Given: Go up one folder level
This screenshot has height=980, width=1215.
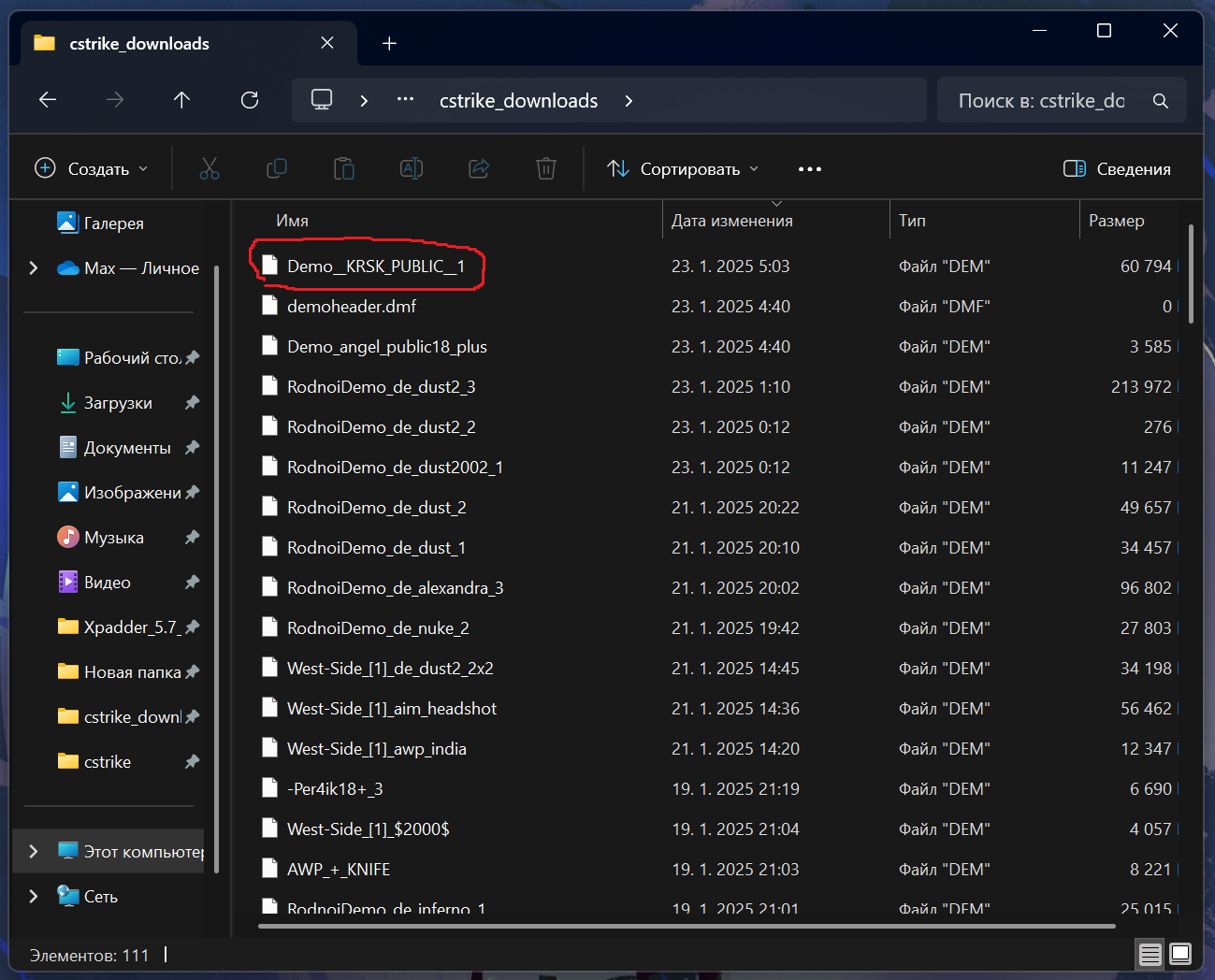Looking at the screenshot, I should (x=181, y=100).
